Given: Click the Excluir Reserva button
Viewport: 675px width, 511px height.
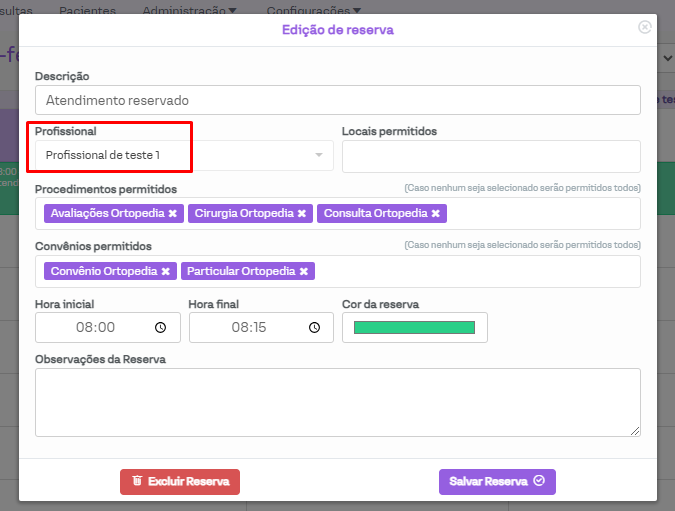Looking at the screenshot, I should tap(180, 482).
